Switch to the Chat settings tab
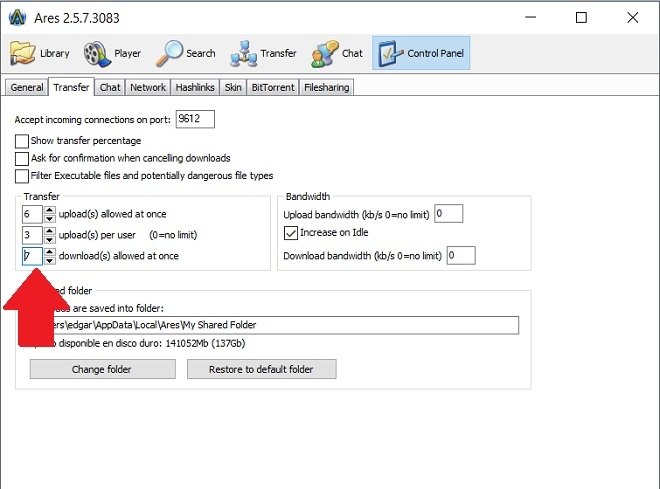The height and width of the screenshot is (489, 660). pyautogui.click(x=110, y=88)
